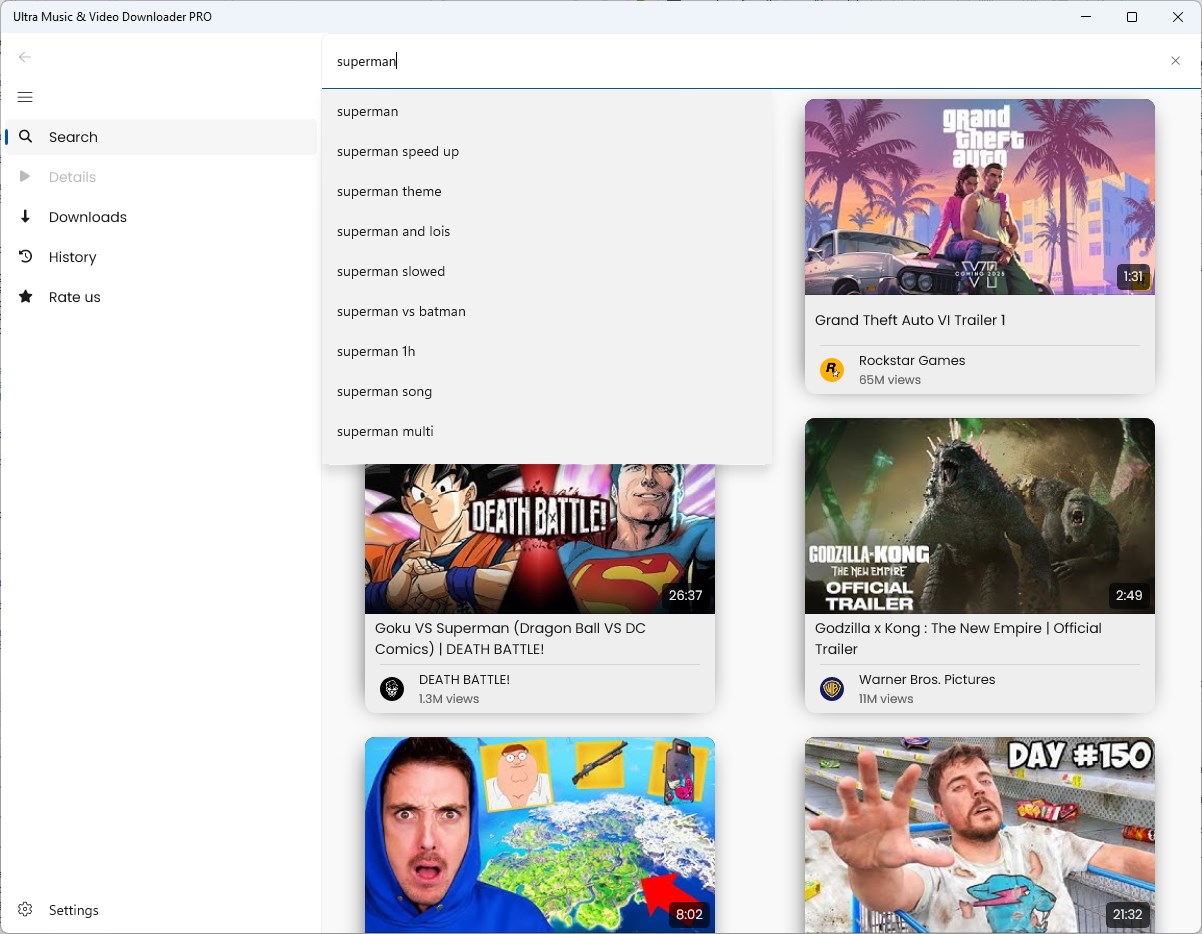Open the hamburger menu icon
The height and width of the screenshot is (934, 1202).
point(25,97)
